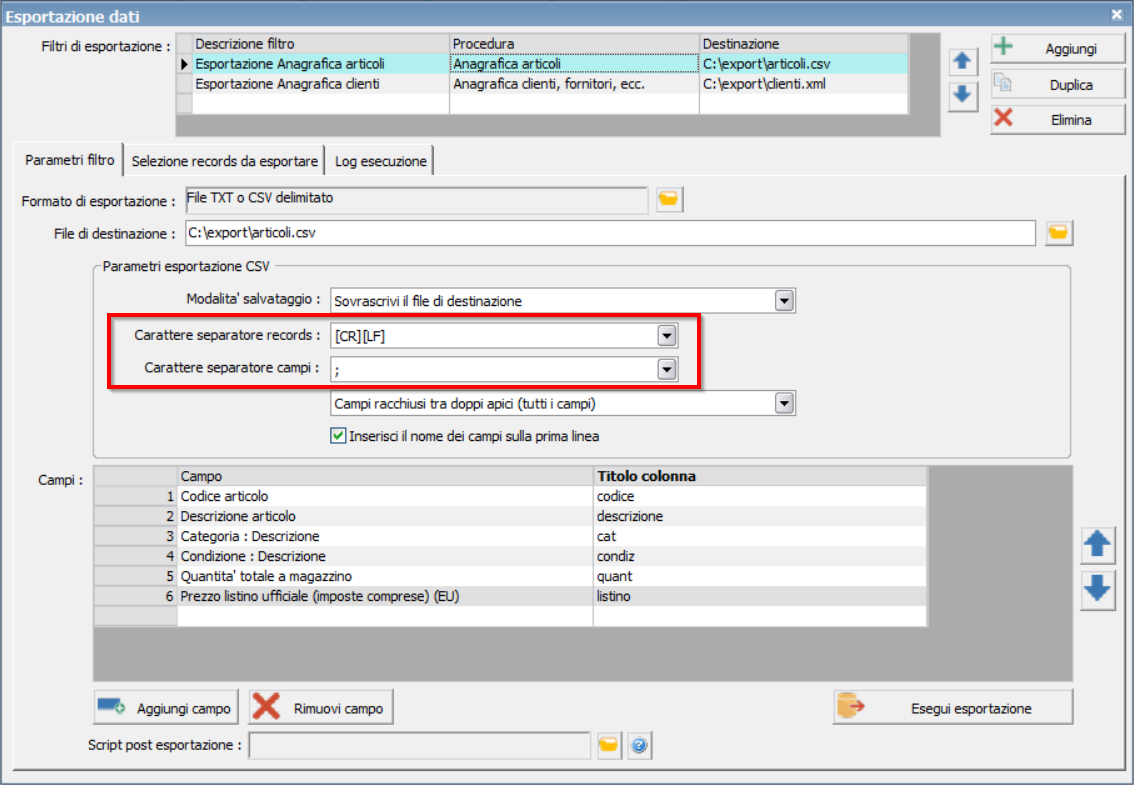Click Rimuovi campo button

click(321, 708)
